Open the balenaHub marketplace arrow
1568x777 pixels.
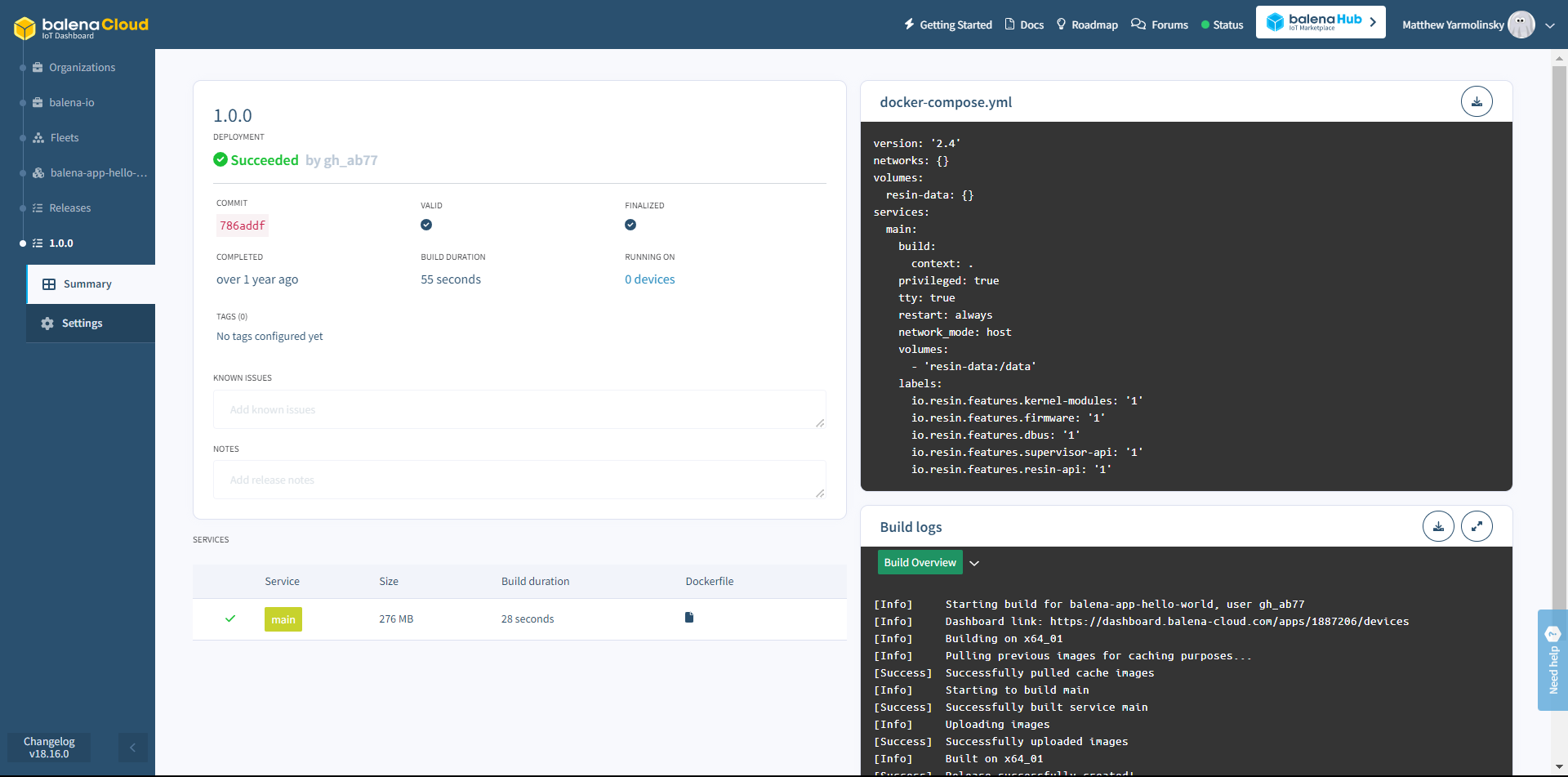1373,22
